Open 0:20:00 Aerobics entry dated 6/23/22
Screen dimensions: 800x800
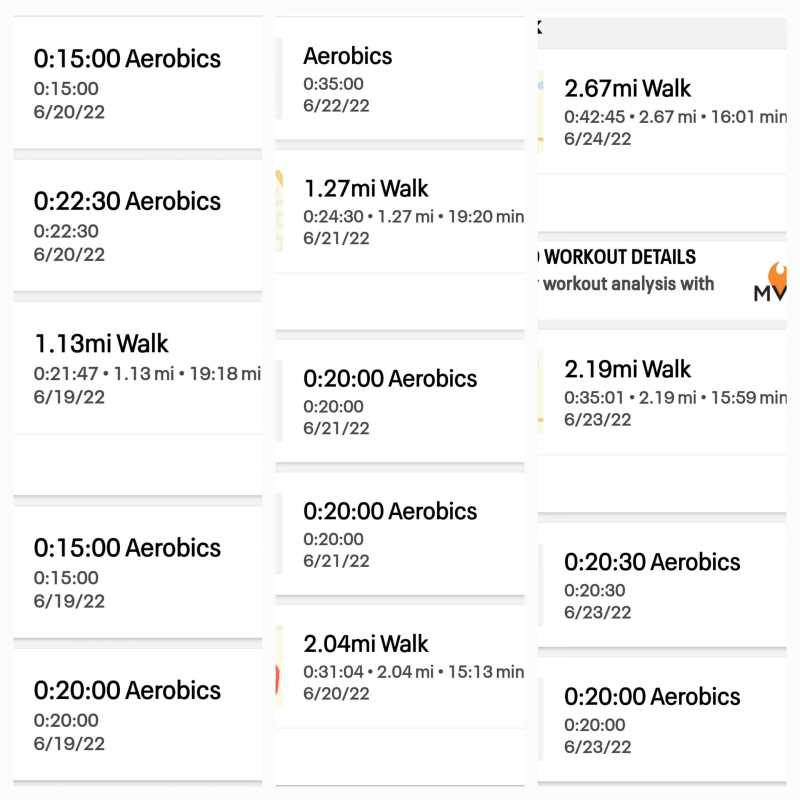662,719
